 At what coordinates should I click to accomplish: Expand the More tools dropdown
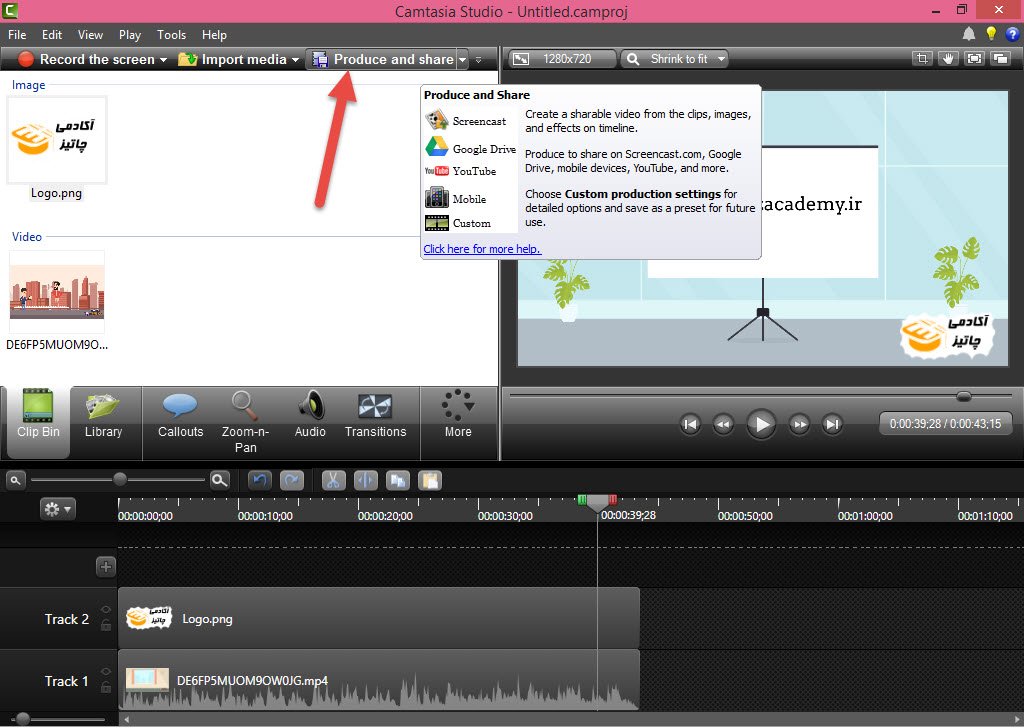coord(458,415)
